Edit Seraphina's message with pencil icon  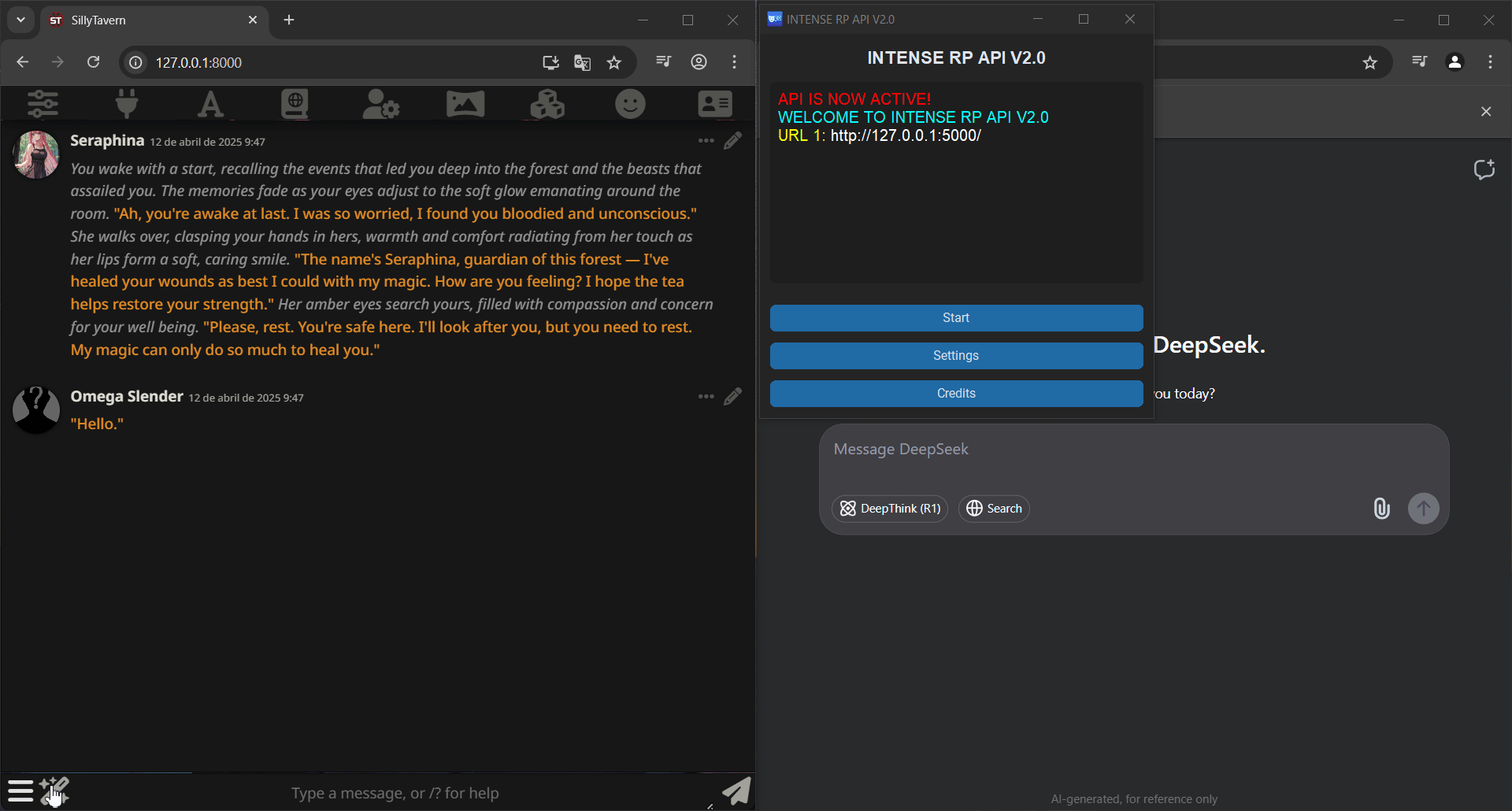(x=733, y=141)
